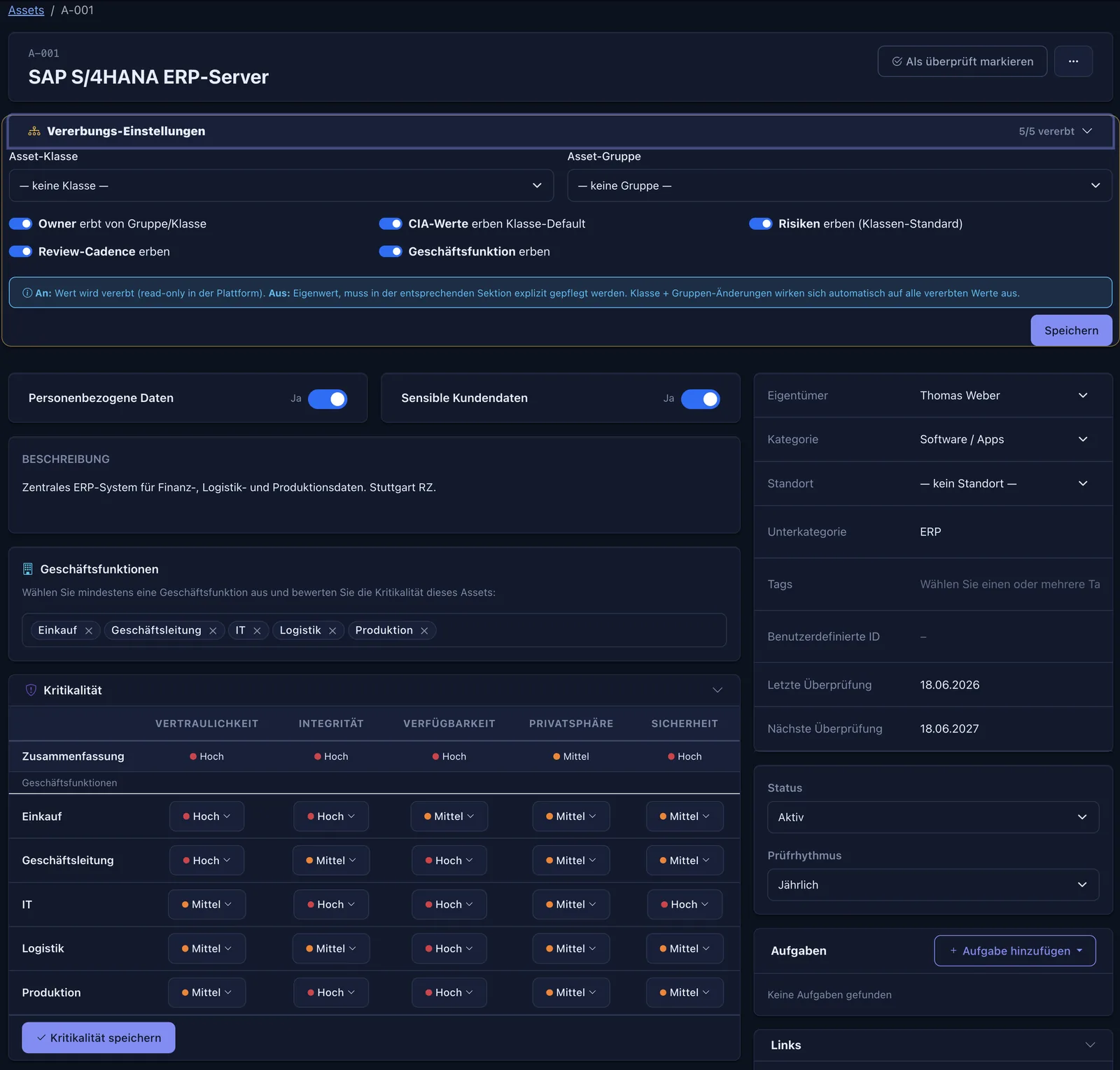Open the Asset-Klasse dropdown
The image size is (1120, 1070).
click(x=281, y=186)
